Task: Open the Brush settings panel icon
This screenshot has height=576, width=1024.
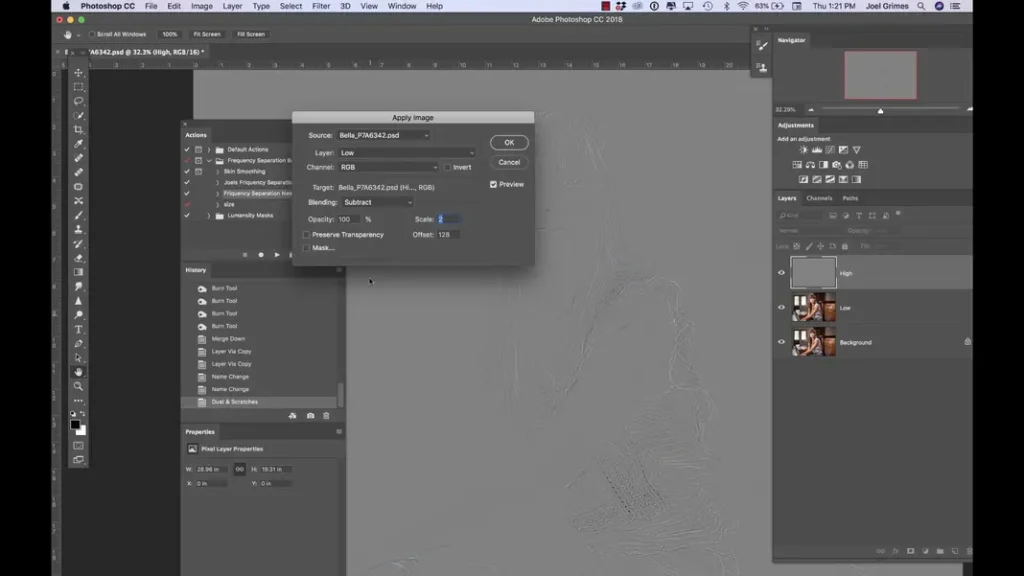Action: pyautogui.click(x=762, y=45)
